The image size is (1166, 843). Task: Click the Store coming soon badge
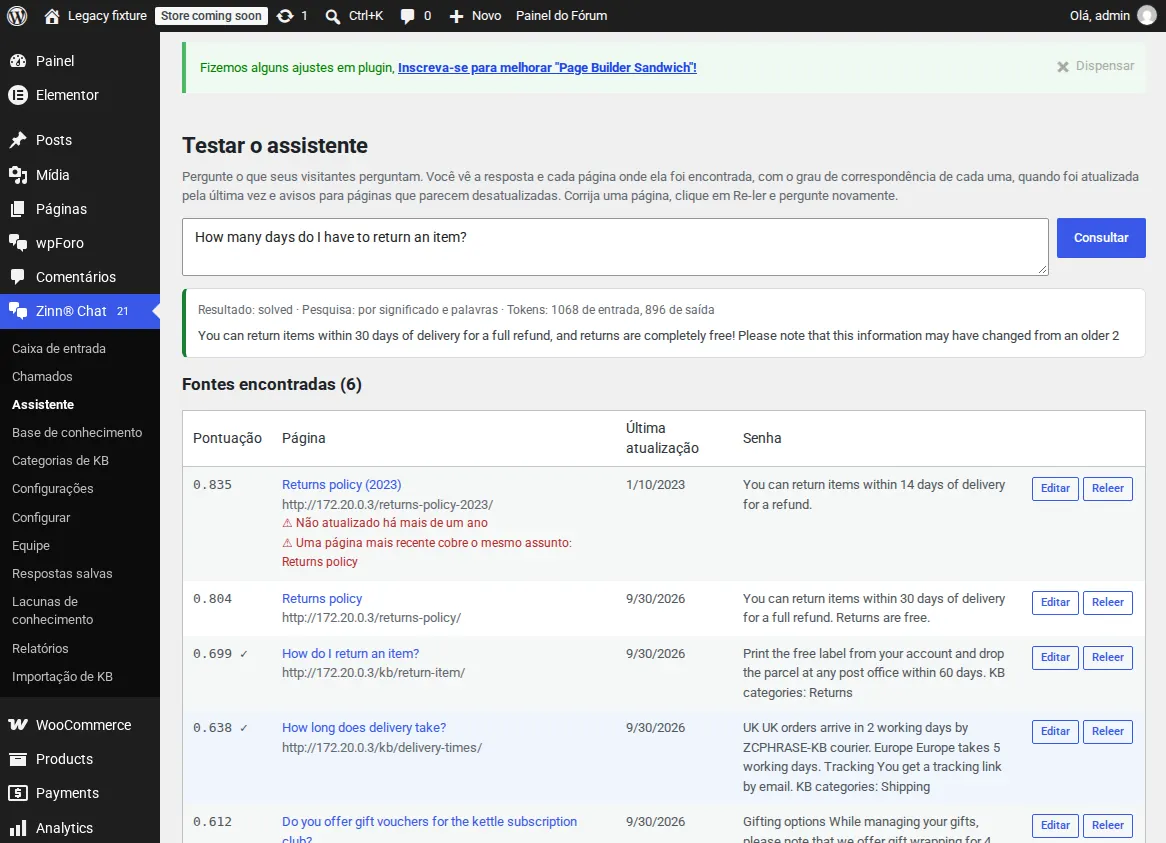[211, 16]
